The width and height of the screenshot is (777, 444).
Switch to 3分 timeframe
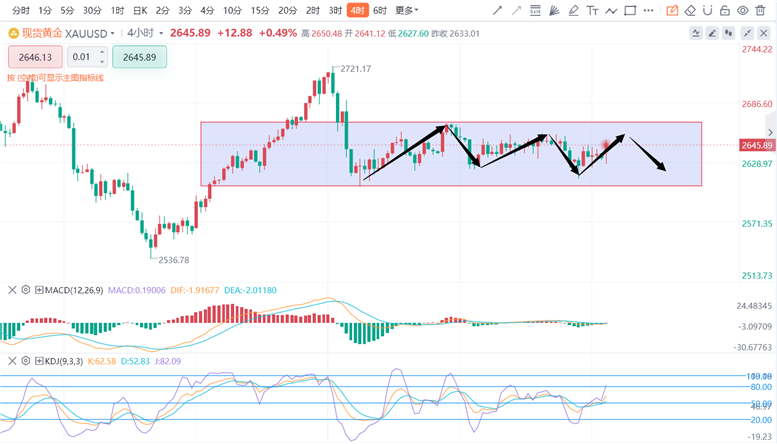[x=185, y=10]
